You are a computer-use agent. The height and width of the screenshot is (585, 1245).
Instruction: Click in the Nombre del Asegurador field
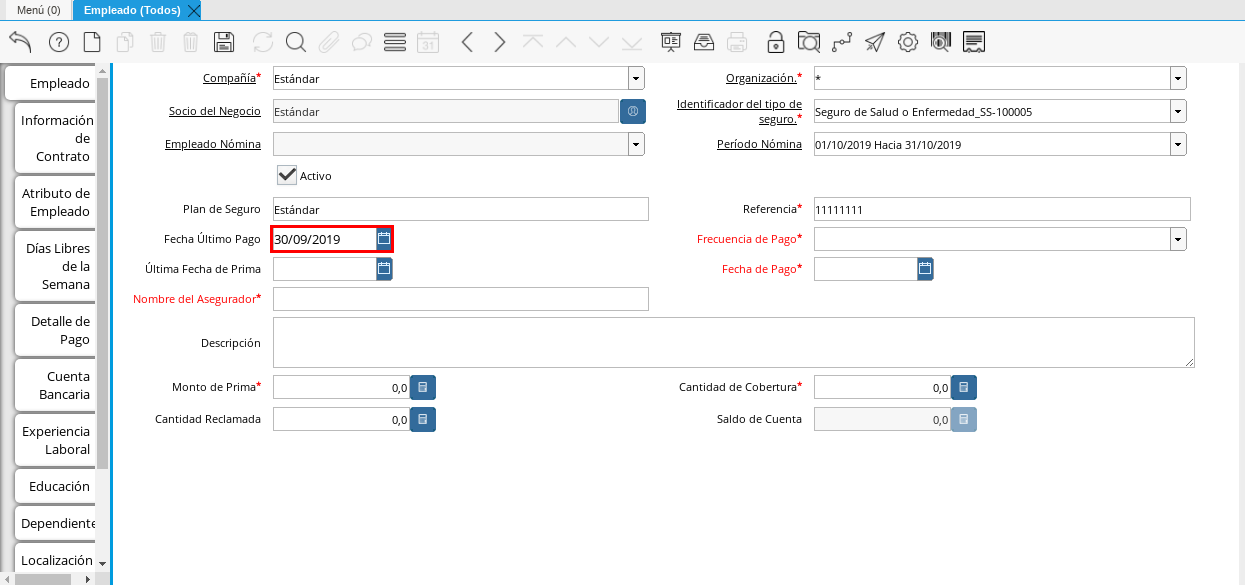click(461, 299)
